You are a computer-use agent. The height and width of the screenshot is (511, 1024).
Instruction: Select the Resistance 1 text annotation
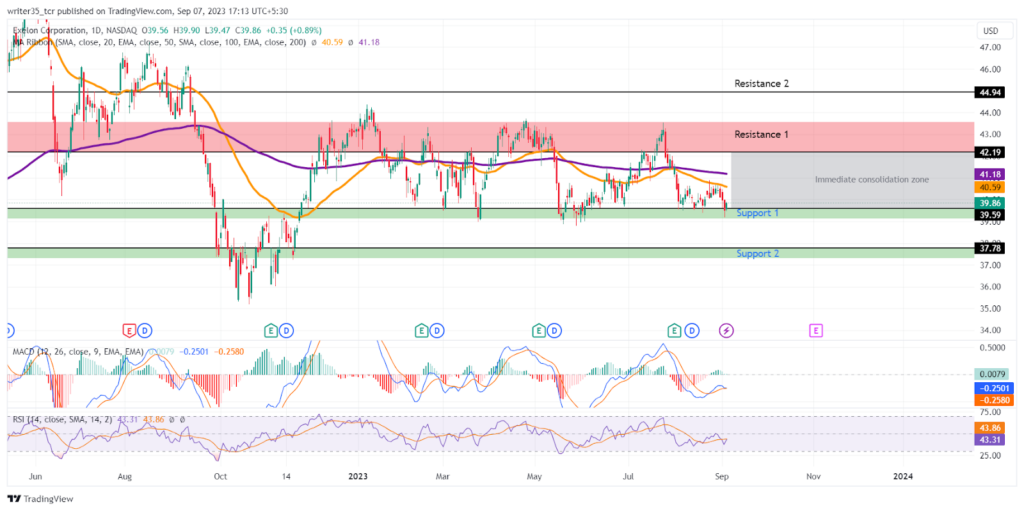pos(761,135)
